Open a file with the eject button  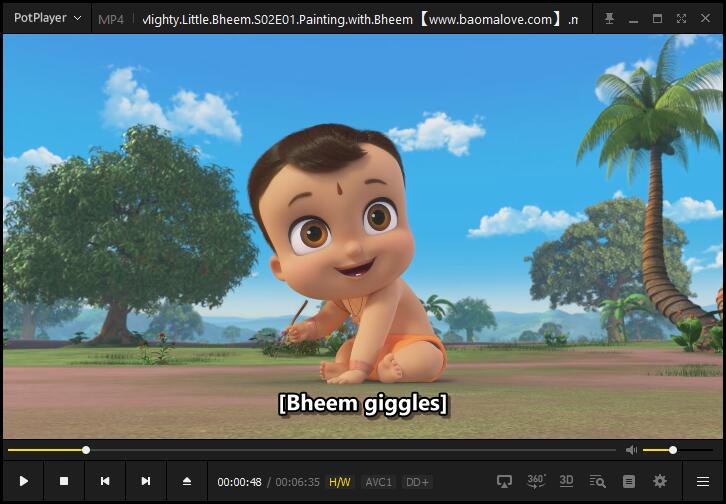pyautogui.click(x=187, y=481)
